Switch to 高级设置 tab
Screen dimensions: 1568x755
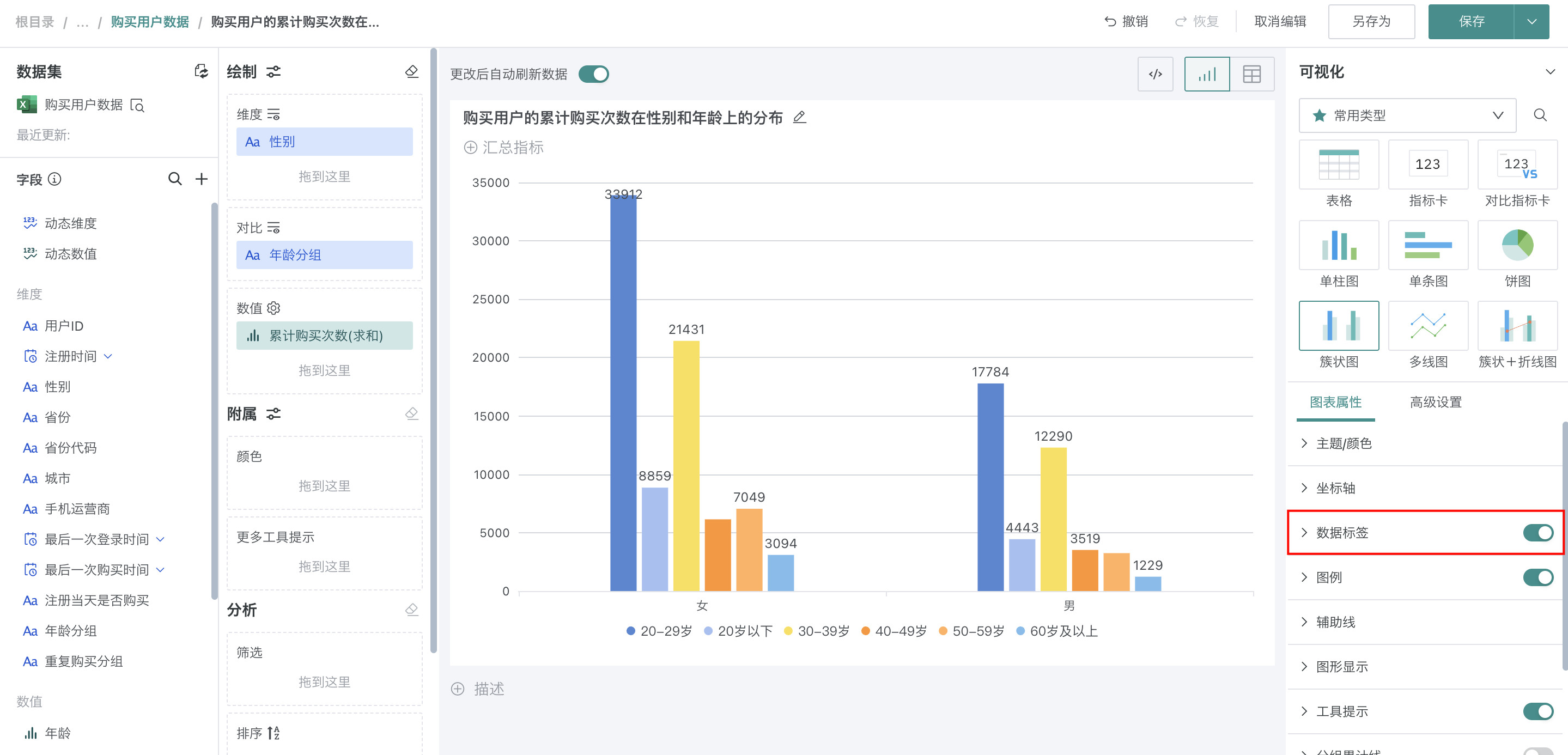coord(1435,402)
